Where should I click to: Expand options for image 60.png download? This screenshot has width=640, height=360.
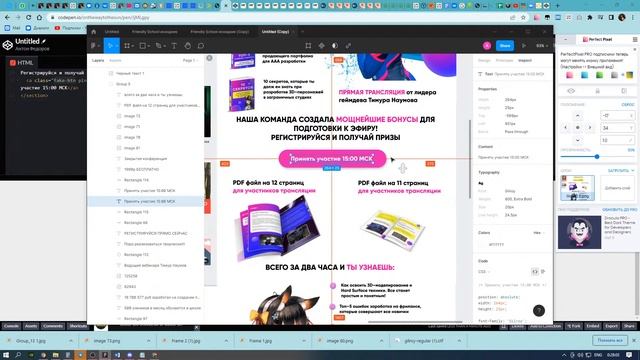coord(381,340)
